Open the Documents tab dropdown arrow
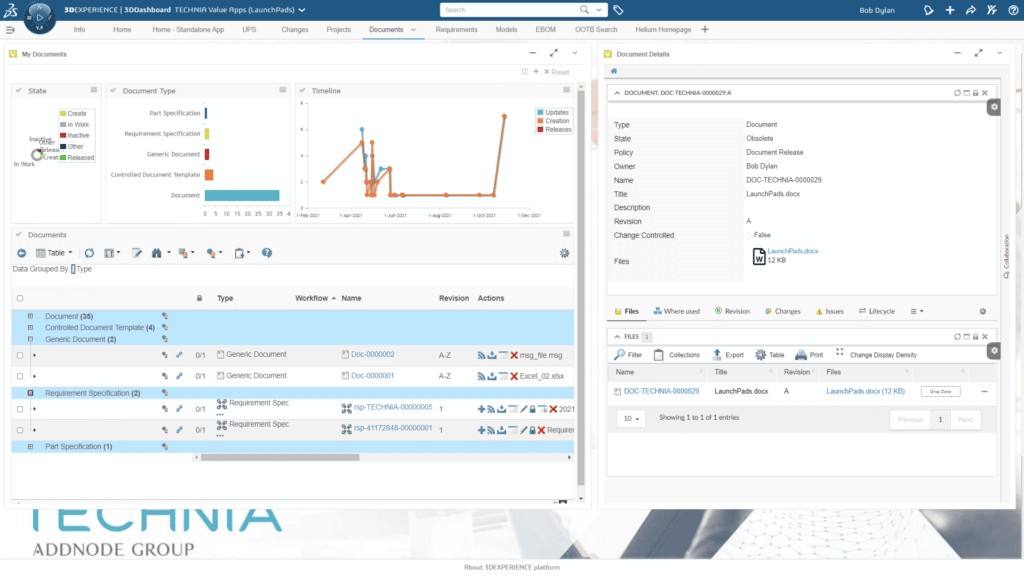The image size is (1024, 576). click(x=413, y=29)
